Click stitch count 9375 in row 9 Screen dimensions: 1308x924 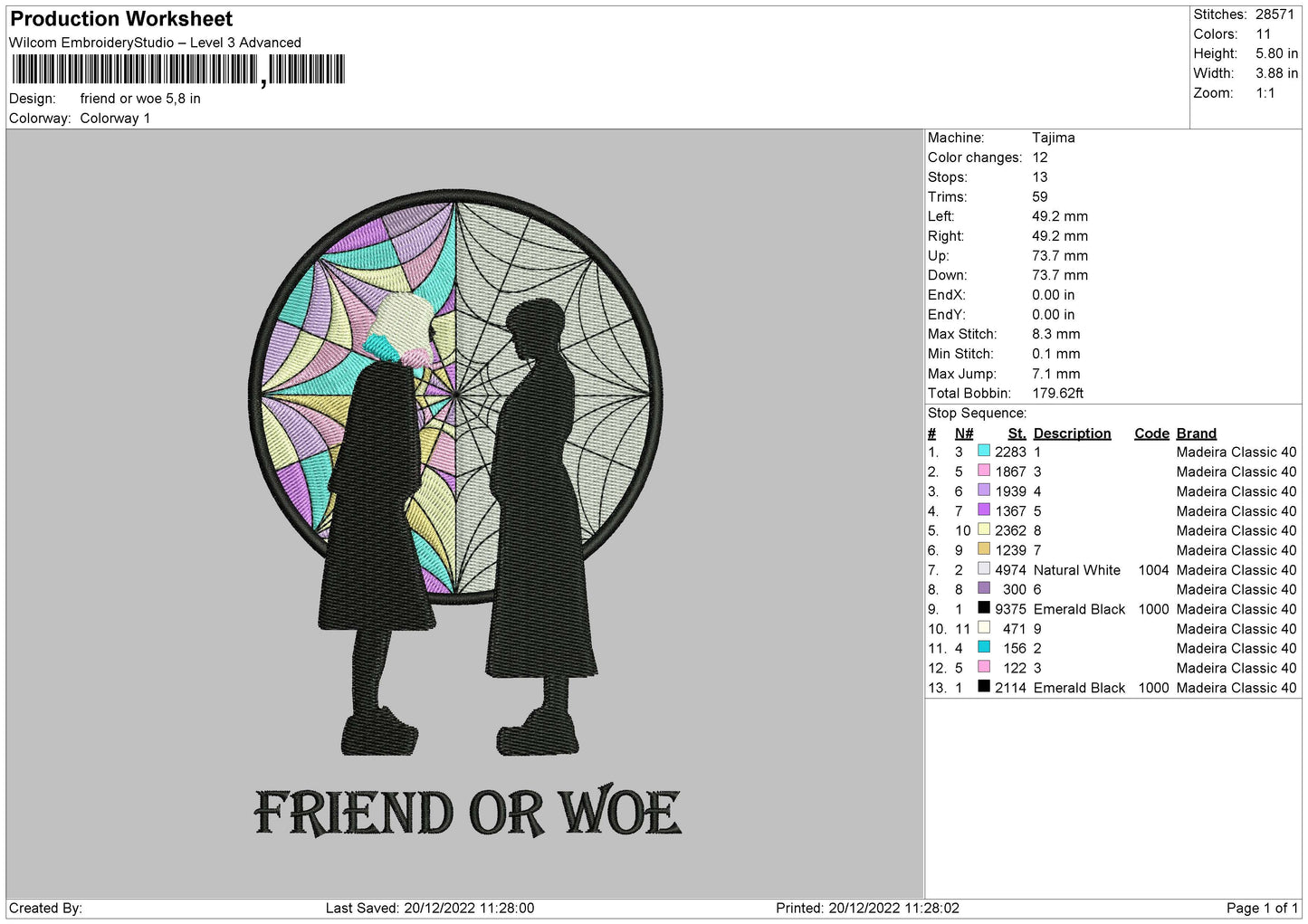point(1010,609)
